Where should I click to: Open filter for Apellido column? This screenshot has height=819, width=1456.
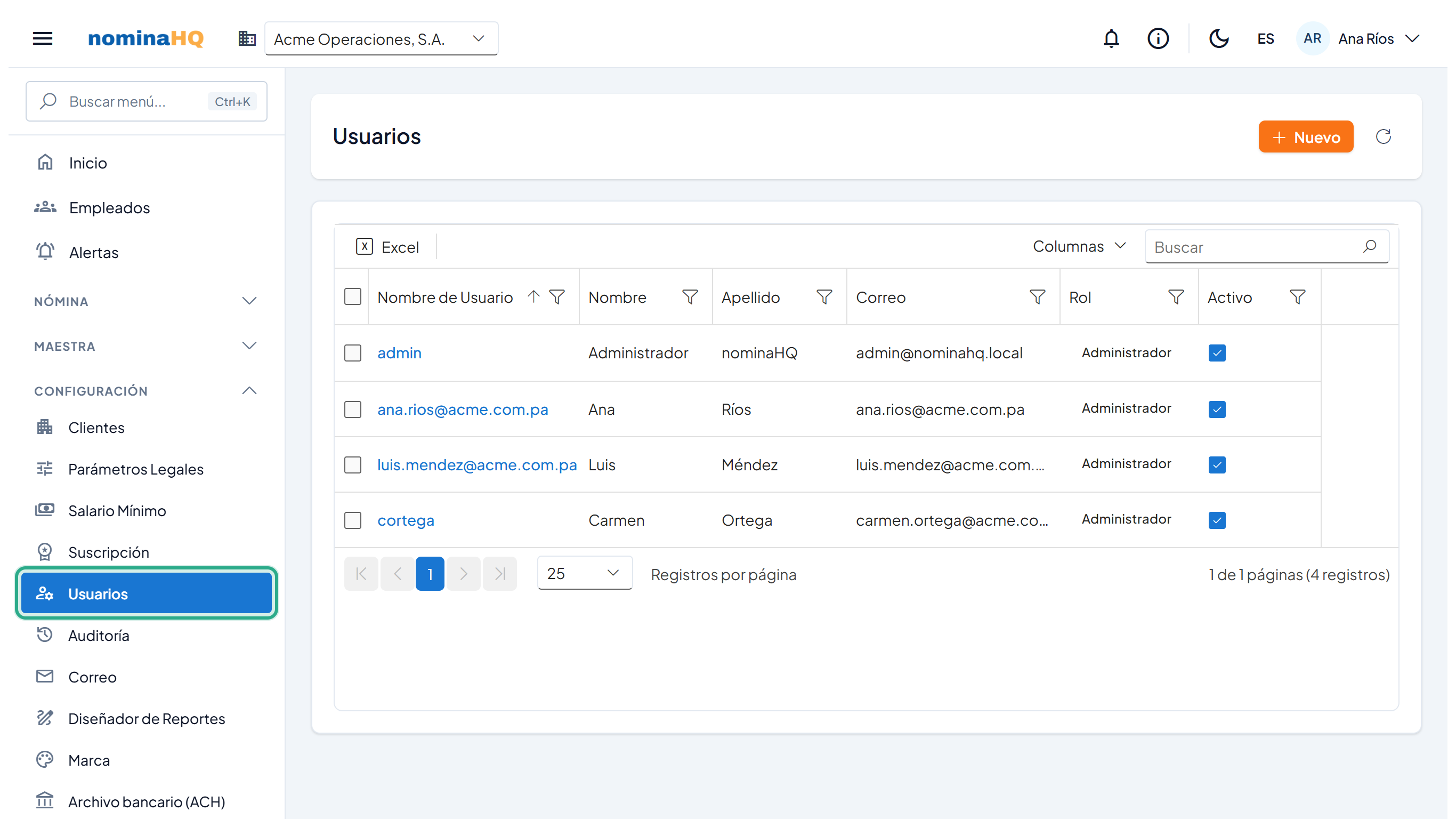pos(824,297)
